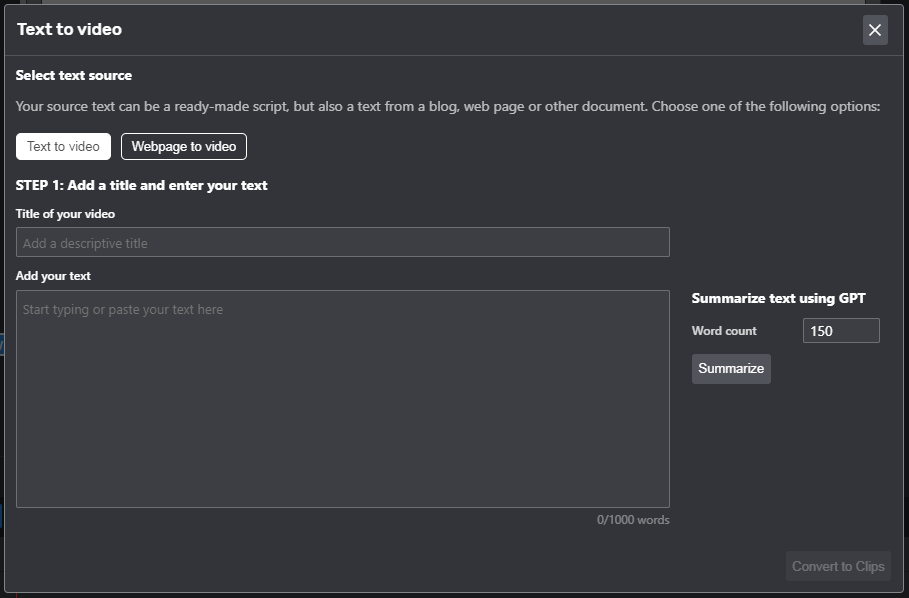
Task: Click the source text description paragraph
Action: point(448,107)
